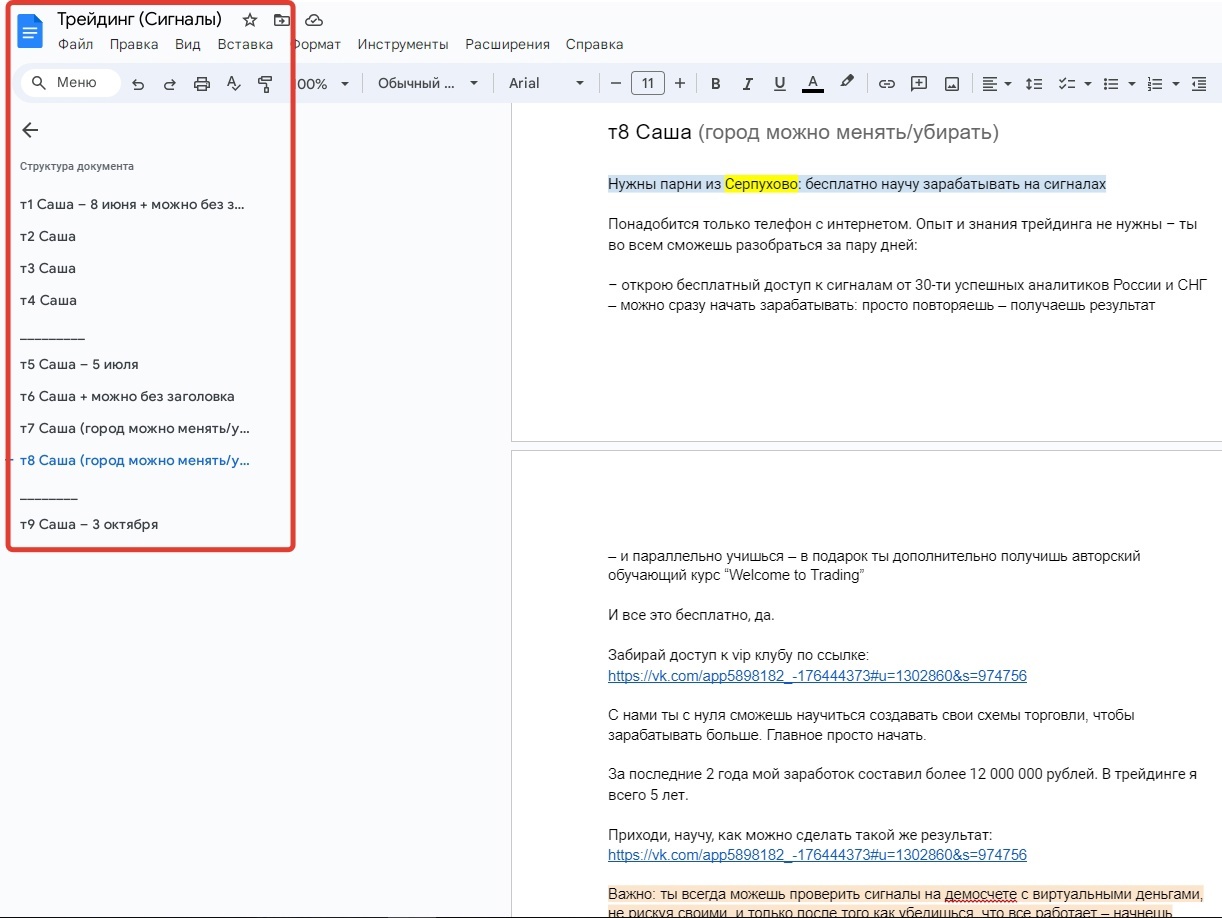This screenshot has height=918, width=1222.
Task: Open the first vk.com link in document
Action: click(817, 676)
